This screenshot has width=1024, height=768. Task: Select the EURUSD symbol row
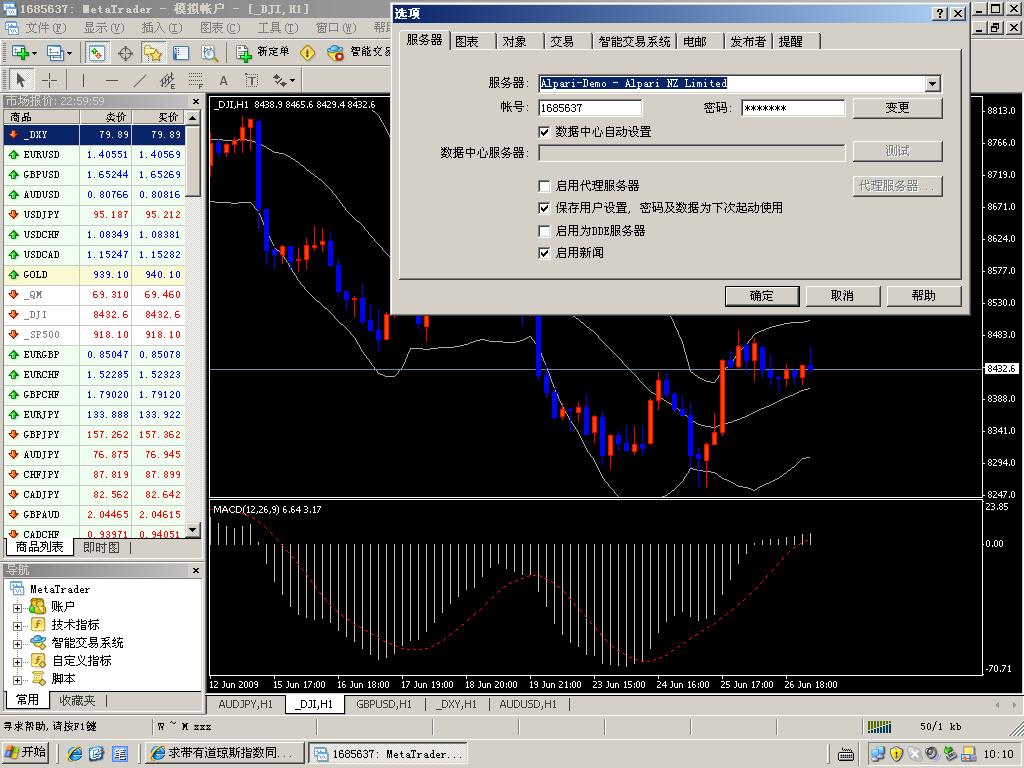point(95,155)
